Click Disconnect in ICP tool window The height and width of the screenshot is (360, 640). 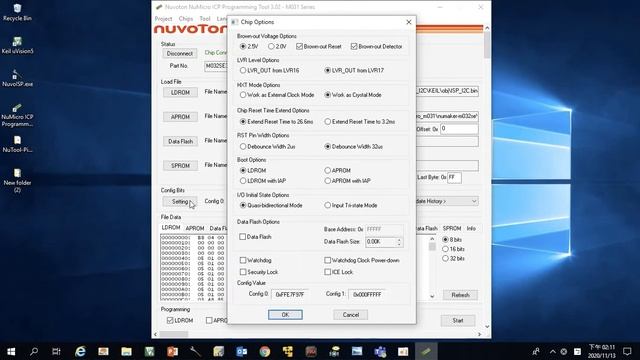coord(180,53)
